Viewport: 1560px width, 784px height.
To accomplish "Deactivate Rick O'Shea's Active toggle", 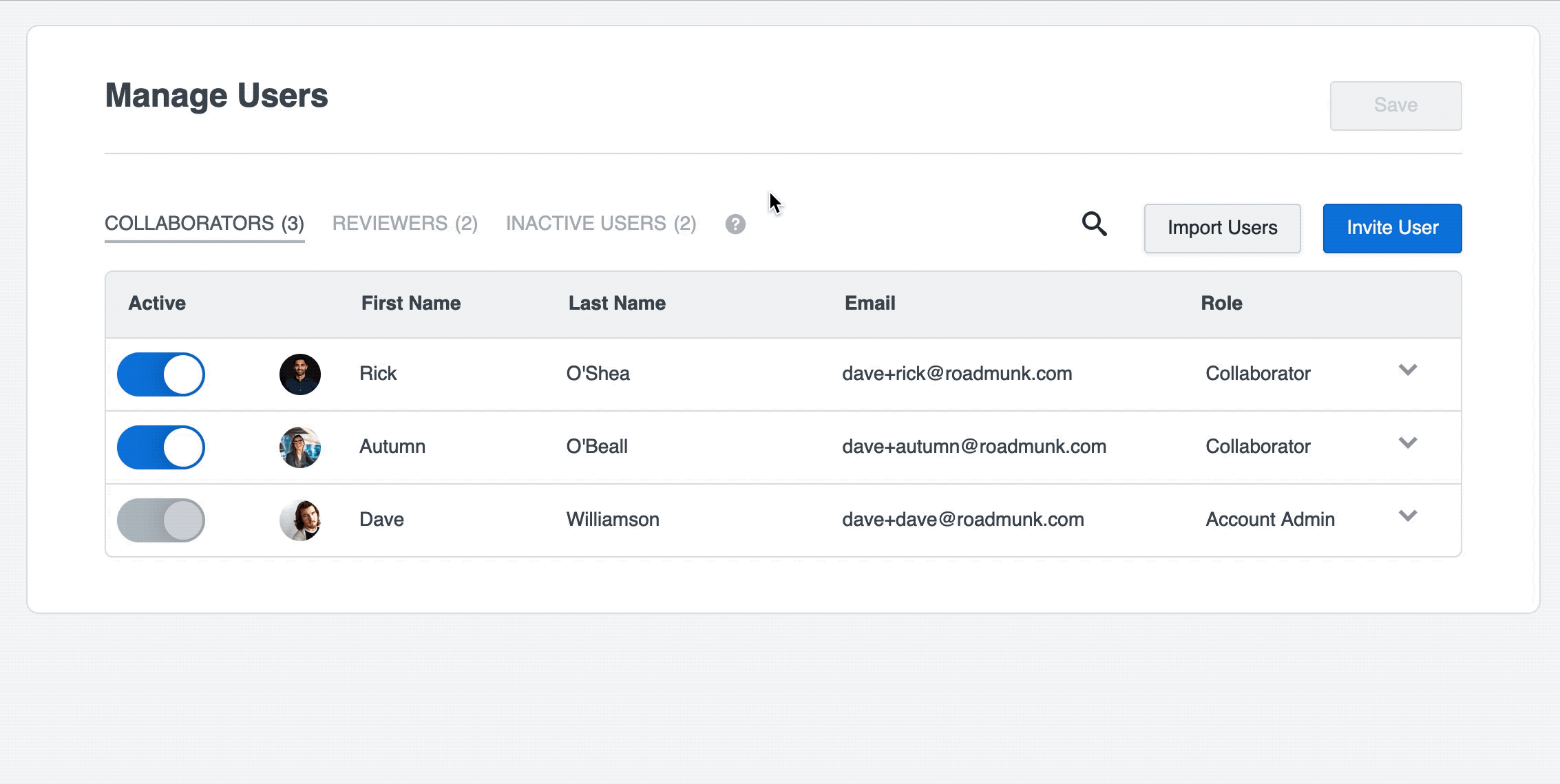I will pos(160,374).
